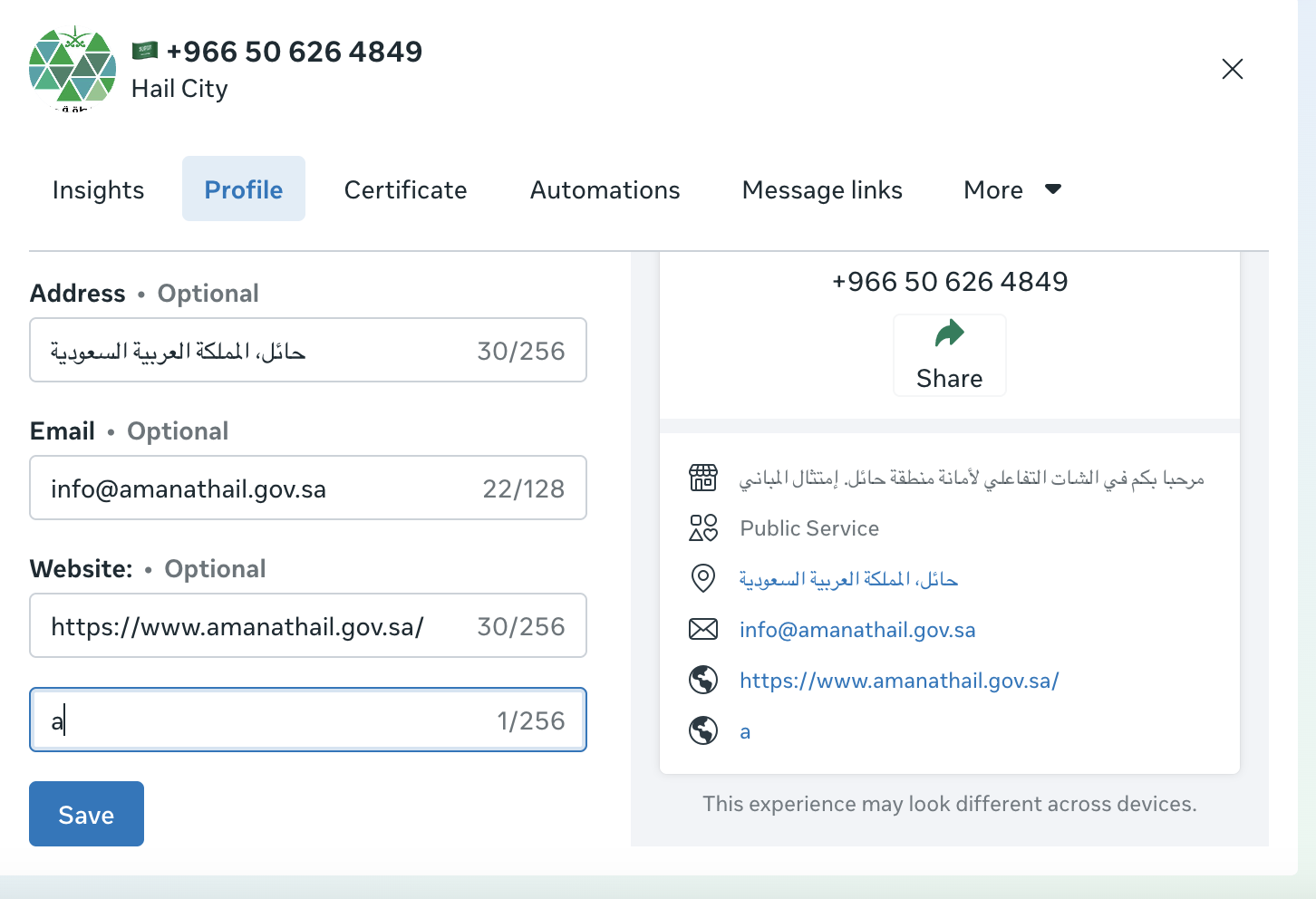Click the Share label in preview
Image resolution: width=1316 pixels, height=899 pixels.
pos(949,378)
